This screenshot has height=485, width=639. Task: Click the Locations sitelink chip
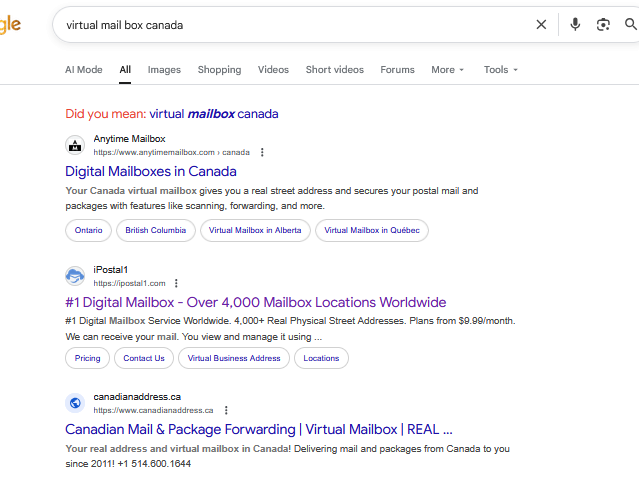[x=321, y=358]
